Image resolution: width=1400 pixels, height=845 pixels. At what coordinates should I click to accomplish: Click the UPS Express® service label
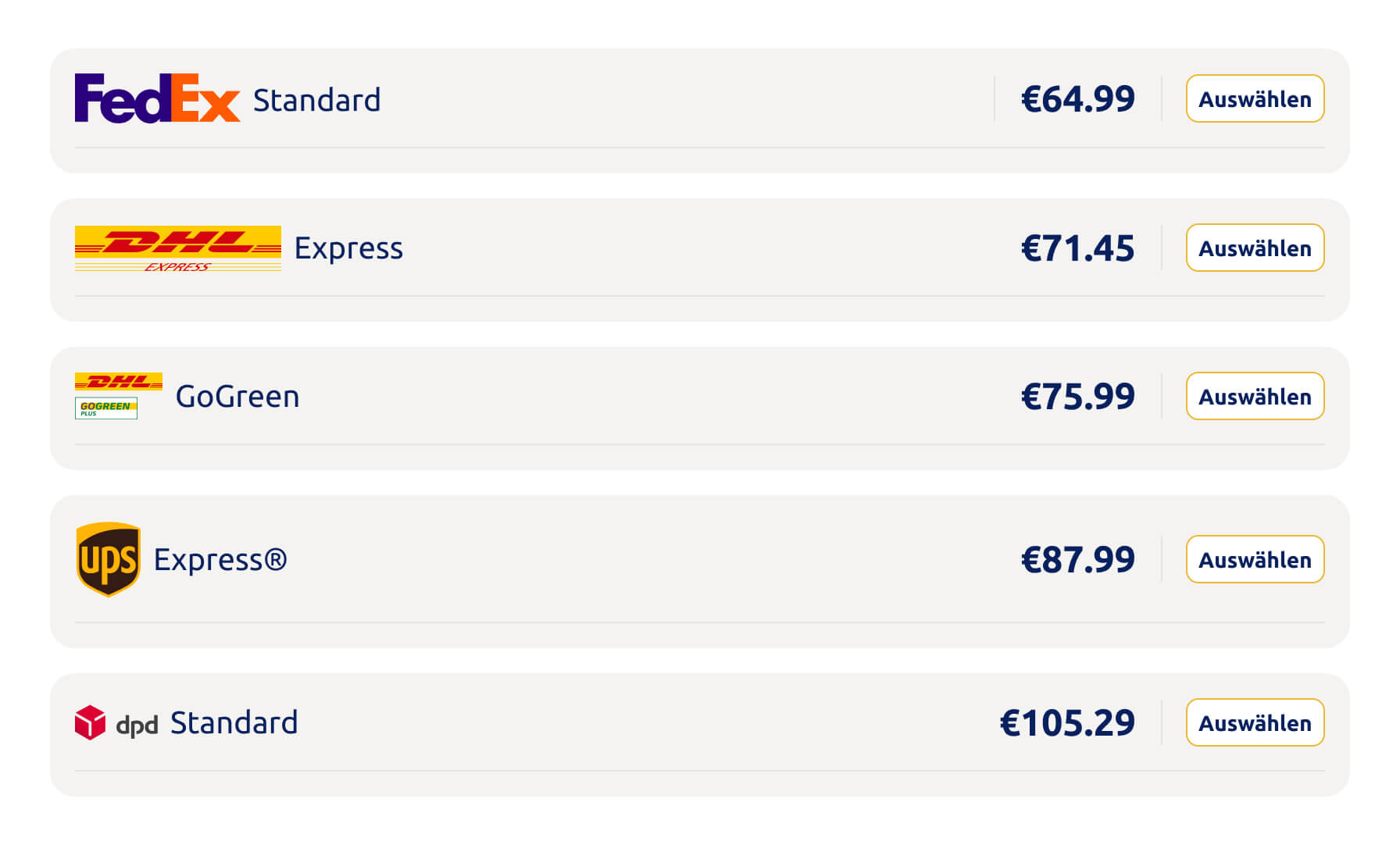[220, 560]
